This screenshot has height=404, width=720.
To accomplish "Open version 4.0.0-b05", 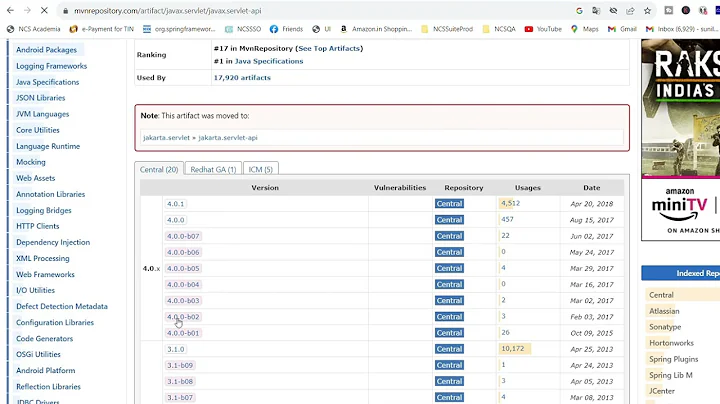I will point(183,268).
